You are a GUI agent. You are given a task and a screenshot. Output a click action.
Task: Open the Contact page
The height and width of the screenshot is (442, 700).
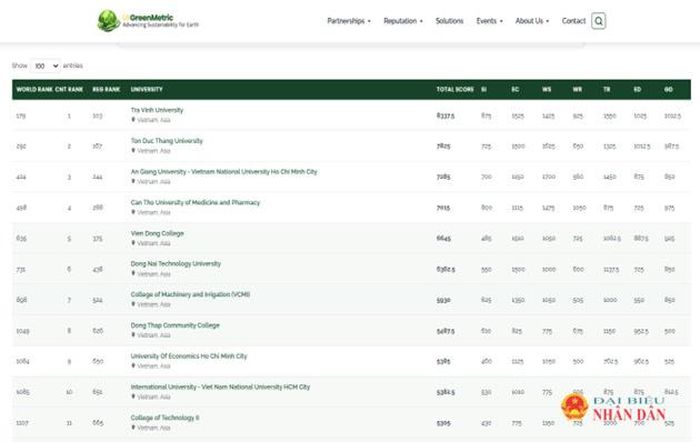click(x=573, y=21)
